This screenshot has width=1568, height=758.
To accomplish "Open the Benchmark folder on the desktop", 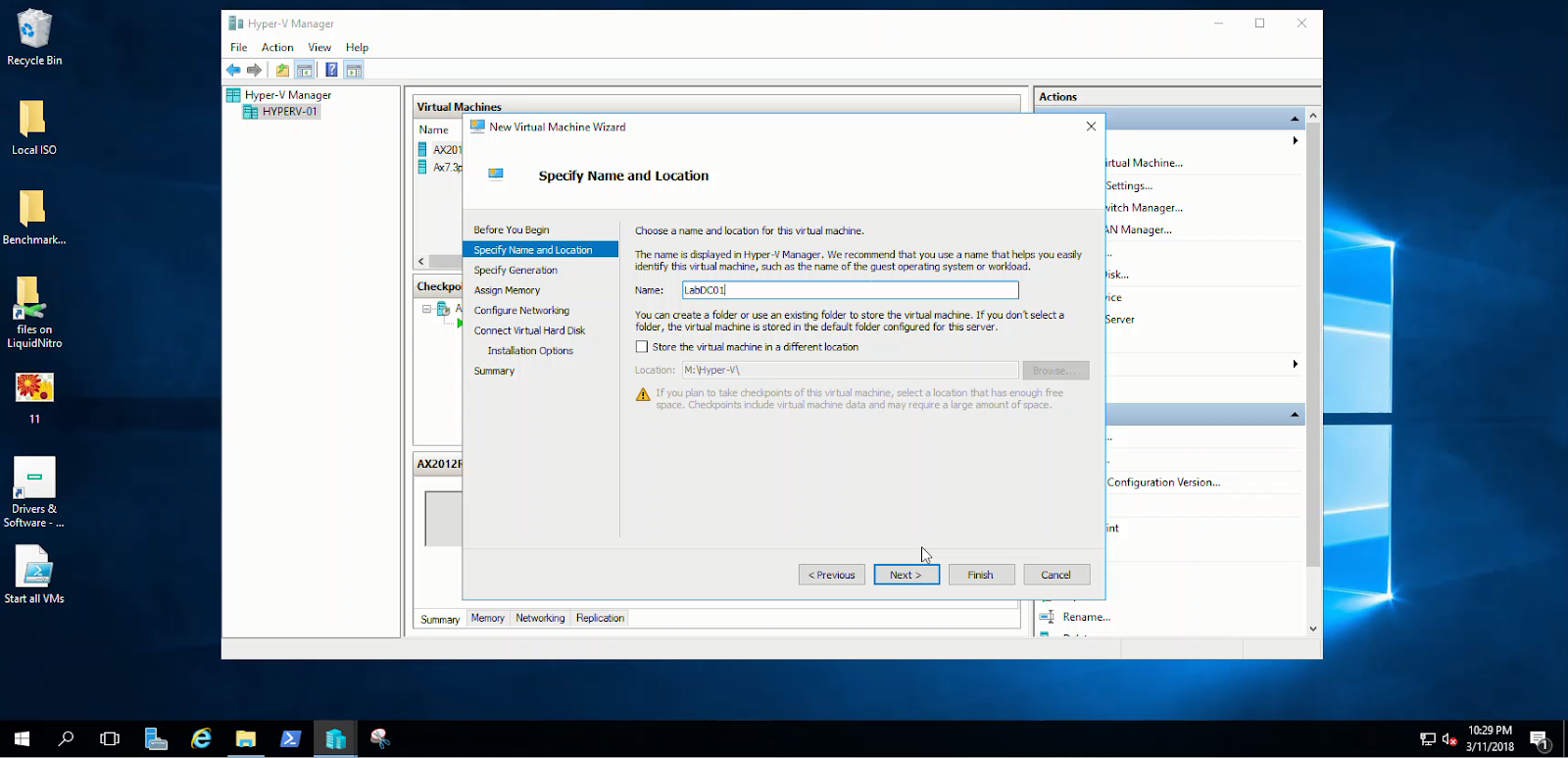I will coord(34,217).
